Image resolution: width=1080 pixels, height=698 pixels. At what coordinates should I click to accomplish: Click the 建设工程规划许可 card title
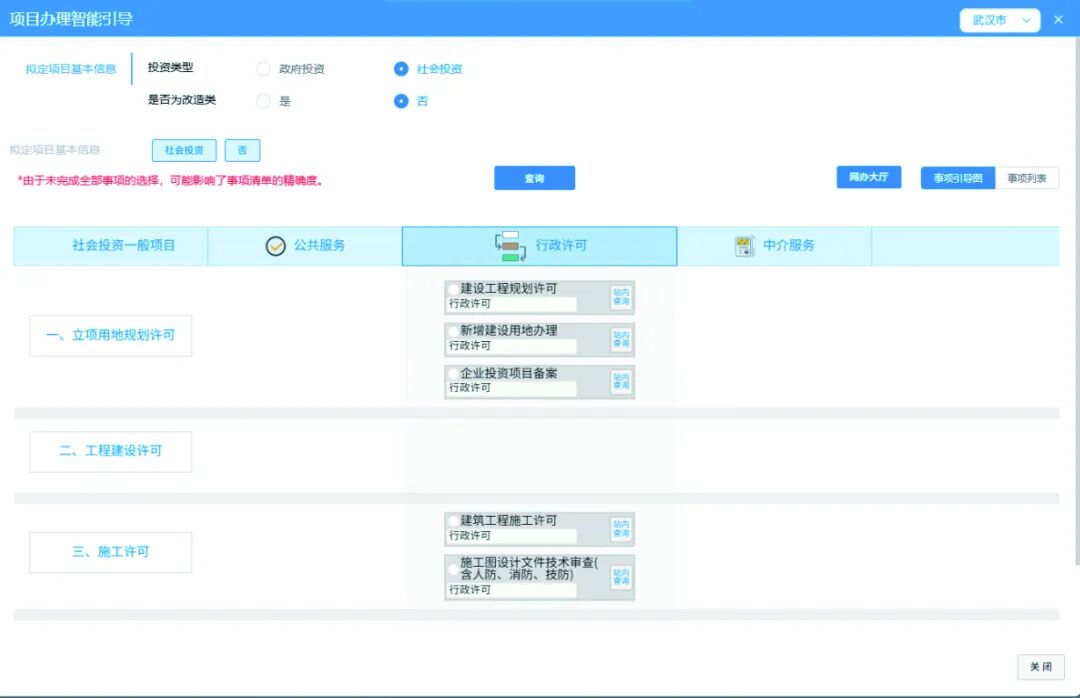508,289
